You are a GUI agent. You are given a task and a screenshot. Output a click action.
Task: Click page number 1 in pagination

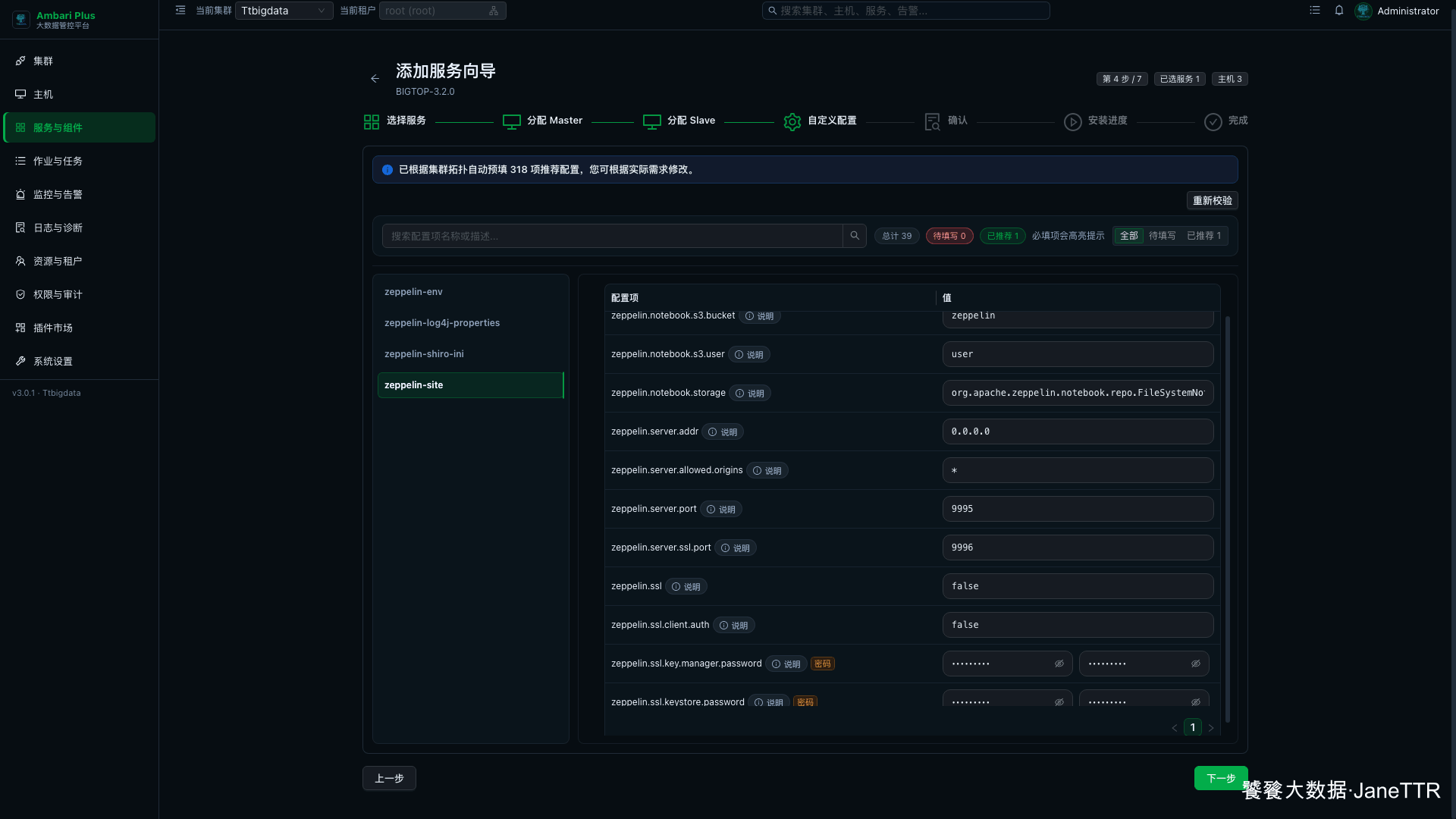point(1193,728)
